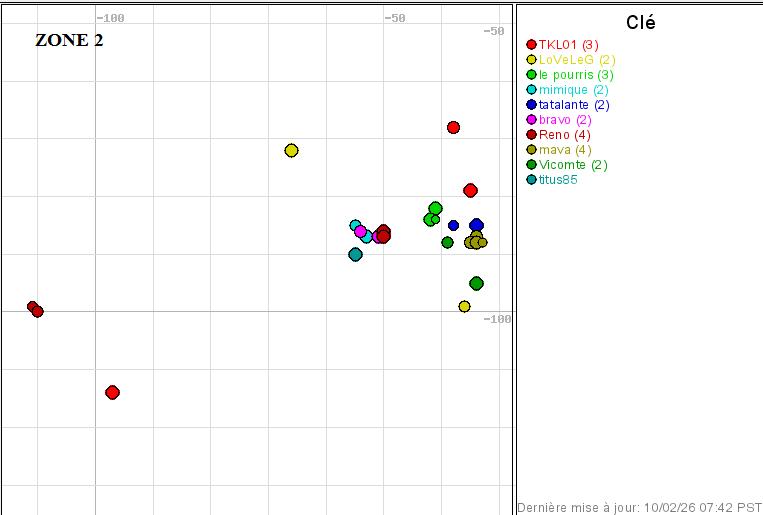Click the titus85 legend label
Image resolution: width=763 pixels, height=515 pixels.
558,180
